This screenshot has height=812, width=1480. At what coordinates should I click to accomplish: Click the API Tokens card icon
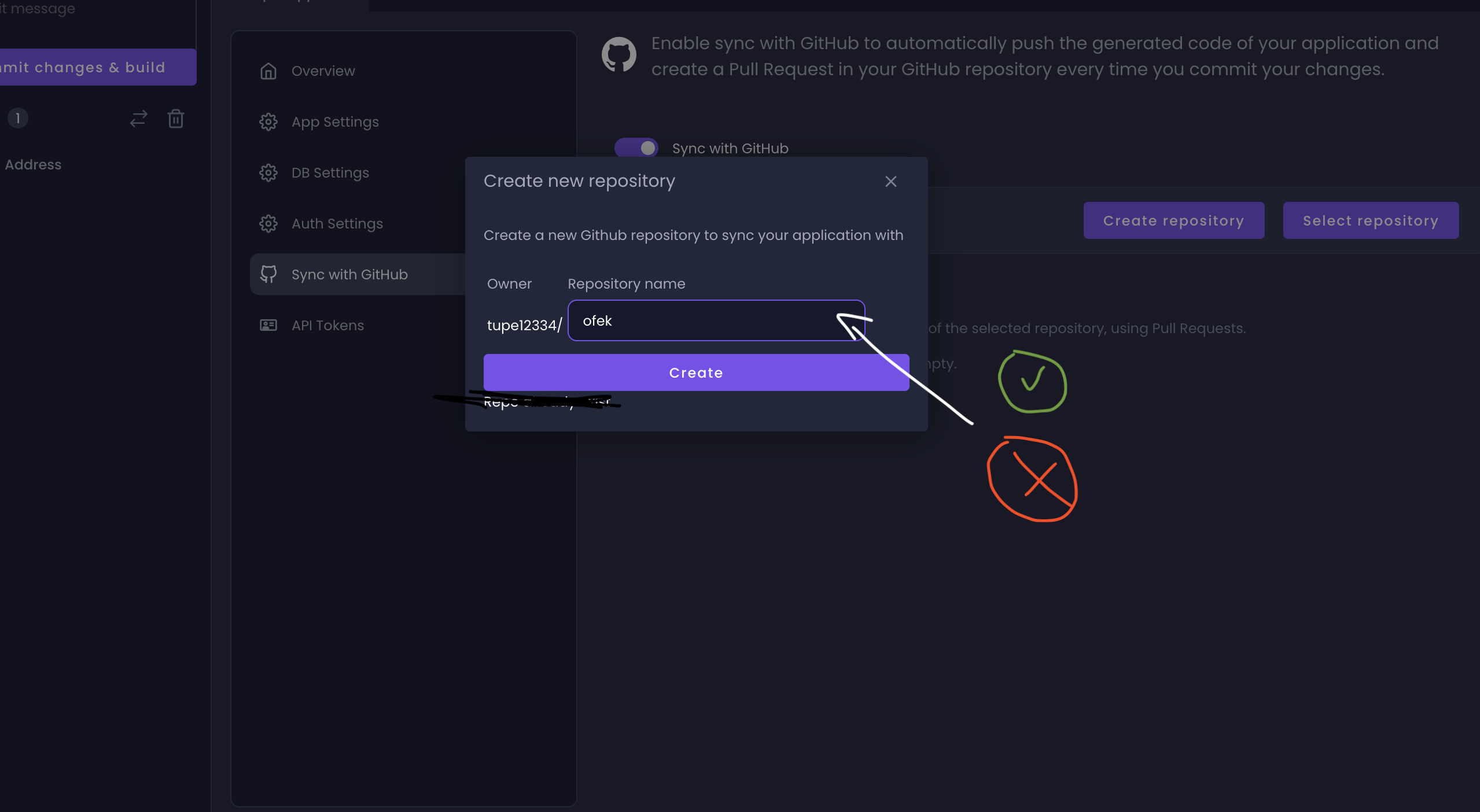[x=268, y=325]
